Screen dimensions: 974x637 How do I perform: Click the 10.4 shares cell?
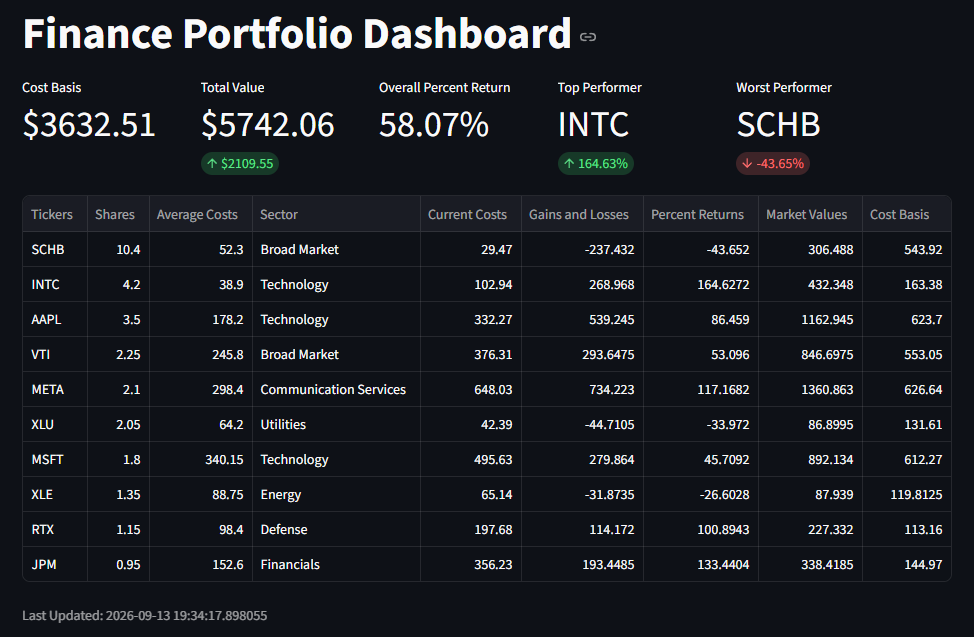click(118, 249)
